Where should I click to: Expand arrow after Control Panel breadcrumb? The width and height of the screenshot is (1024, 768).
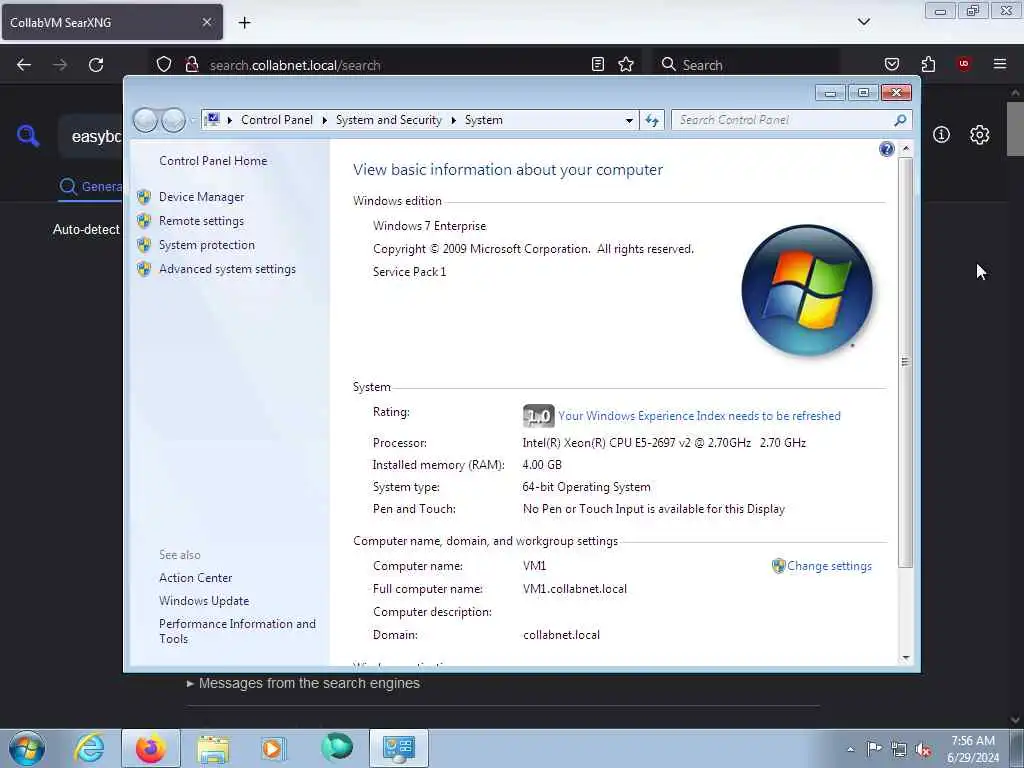pos(325,120)
